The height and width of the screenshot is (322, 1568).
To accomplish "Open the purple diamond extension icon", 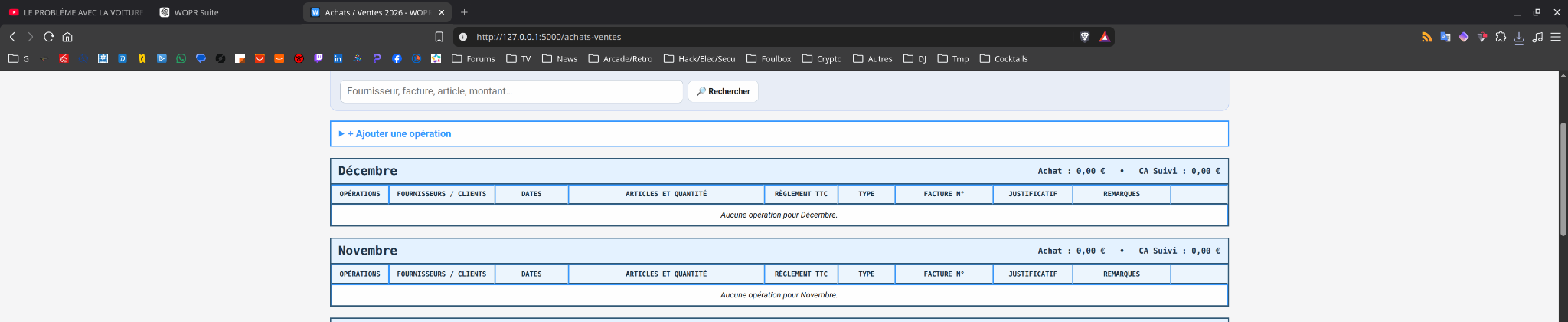I will click(1464, 37).
